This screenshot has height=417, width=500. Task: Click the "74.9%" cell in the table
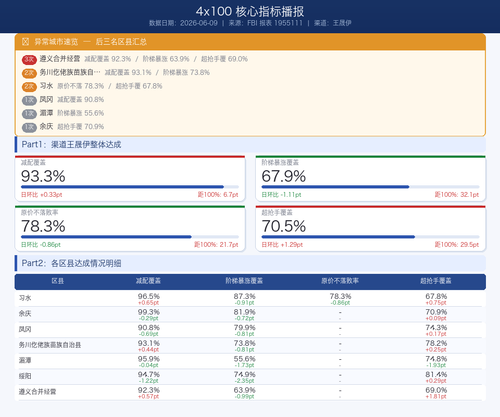click(x=244, y=374)
